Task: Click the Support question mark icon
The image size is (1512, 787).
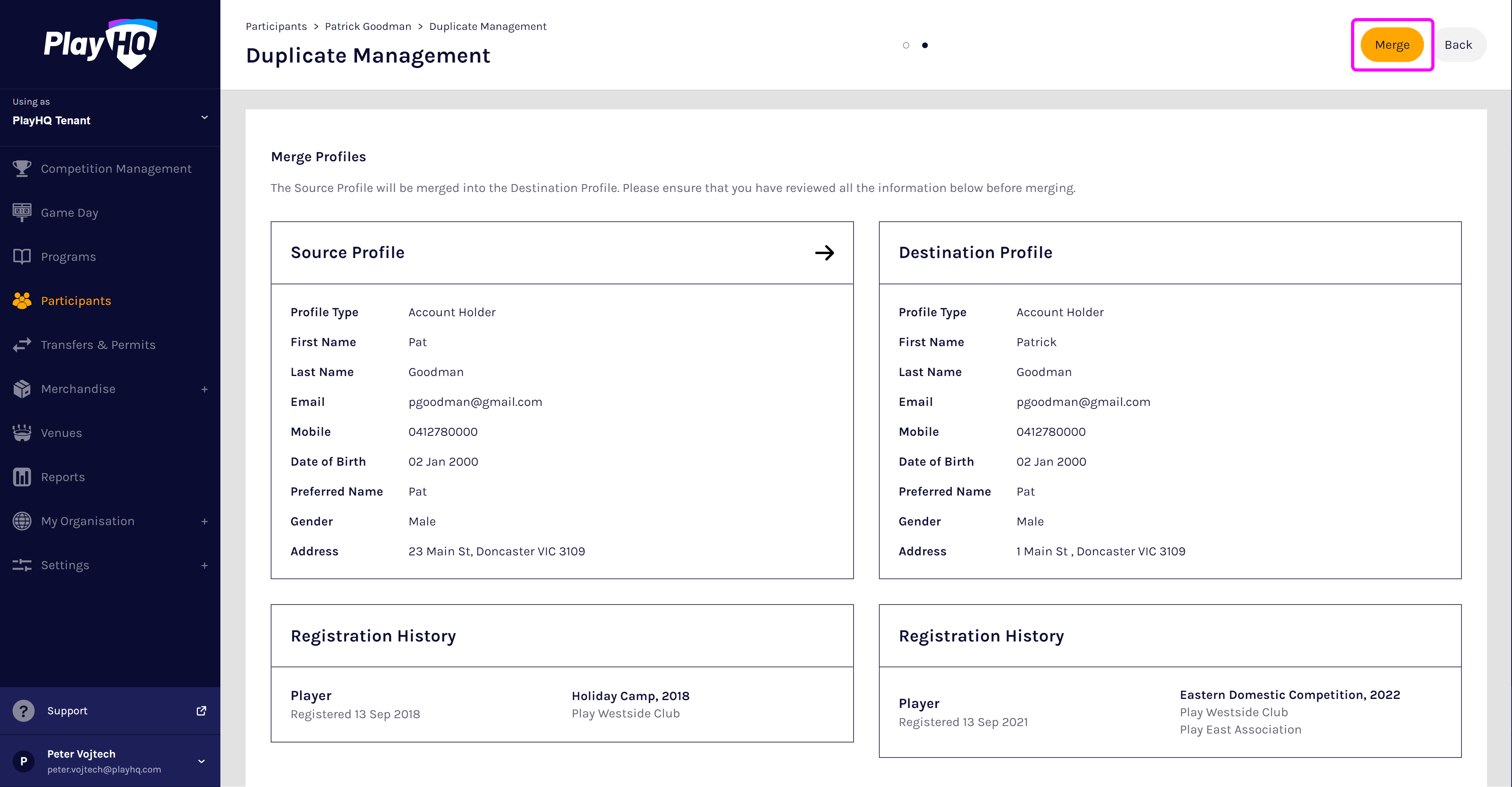Action: point(24,710)
